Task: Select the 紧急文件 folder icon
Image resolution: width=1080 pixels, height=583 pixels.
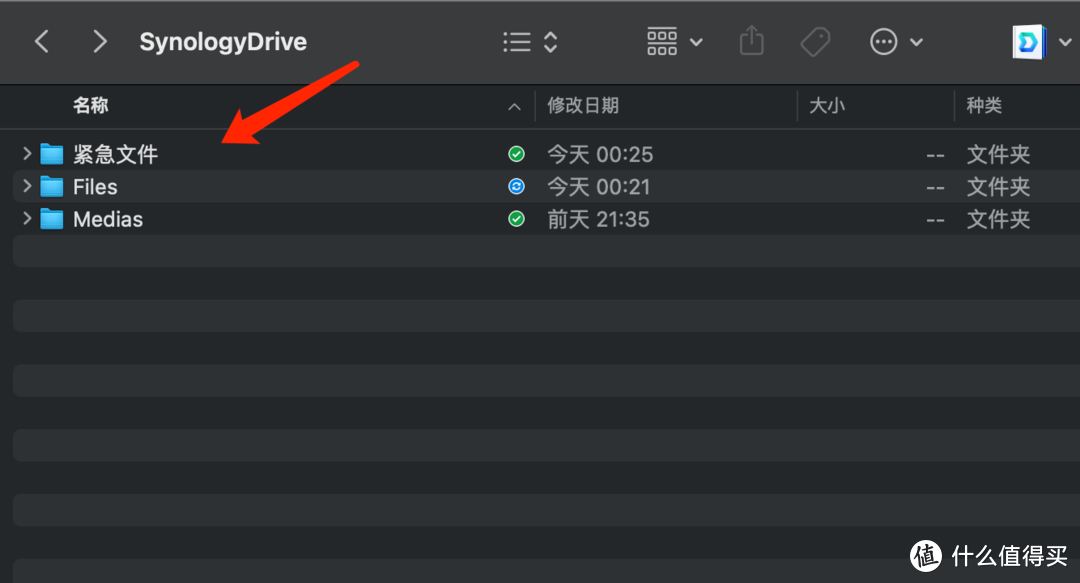Action: [x=52, y=154]
